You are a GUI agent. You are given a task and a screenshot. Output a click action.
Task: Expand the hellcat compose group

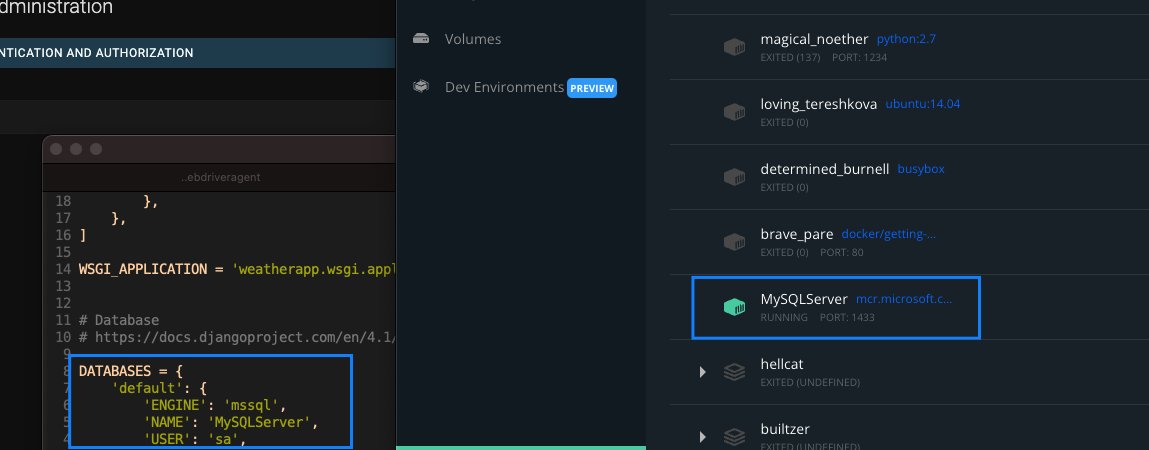(x=702, y=372)
